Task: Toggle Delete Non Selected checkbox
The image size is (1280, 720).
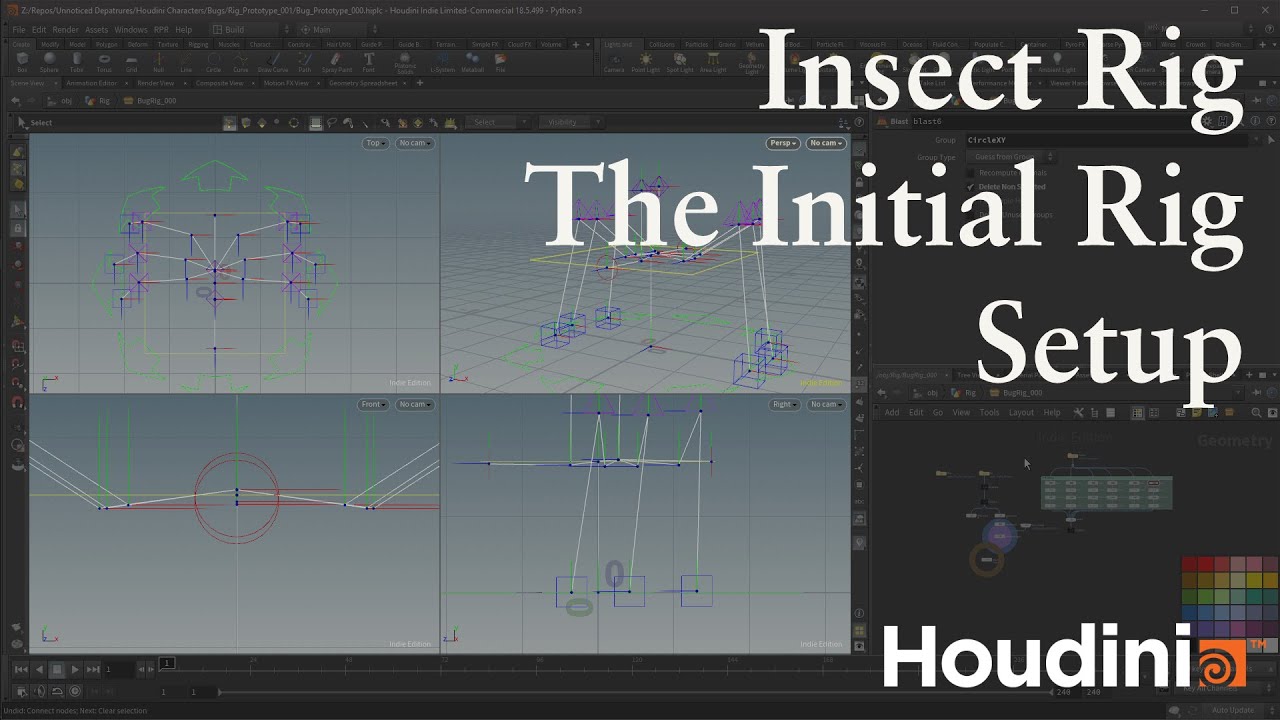Action: click(x=970, y=187)
